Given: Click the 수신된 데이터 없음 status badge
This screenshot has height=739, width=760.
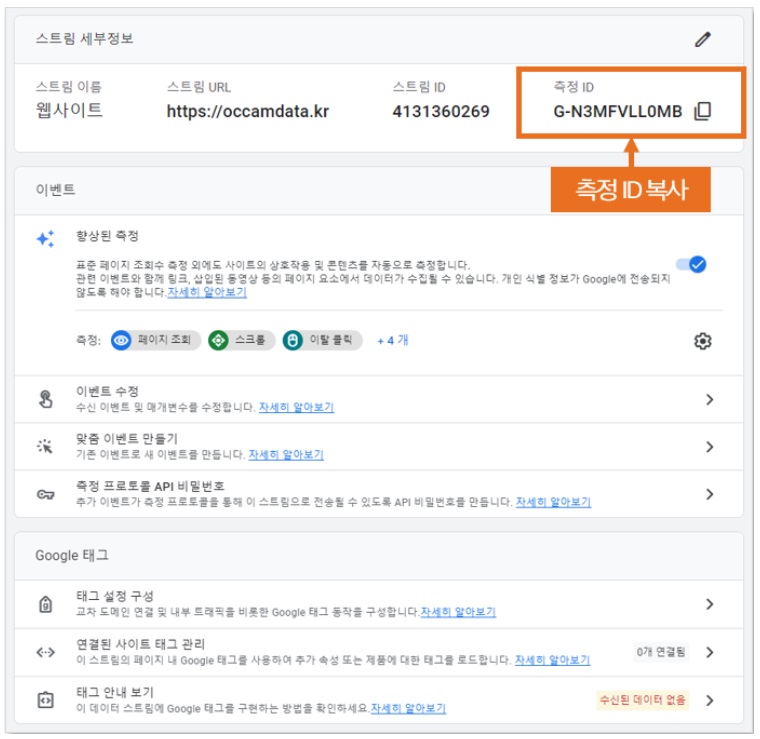Looking at the screenshot, I should (643, 700).
